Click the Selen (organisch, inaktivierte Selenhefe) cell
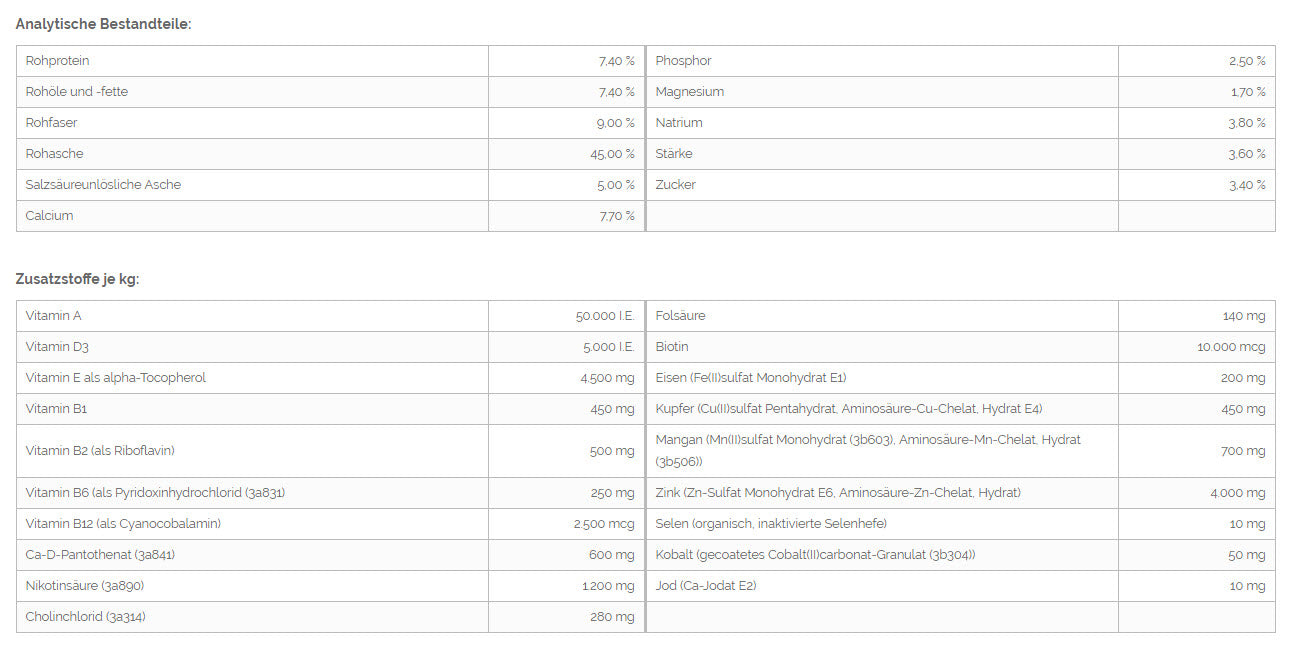 point(882,524)
